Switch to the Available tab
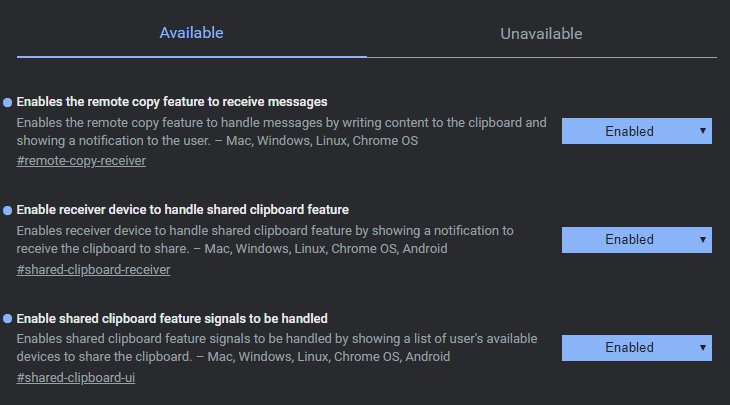This screenshot has width=730, height=405. click(x=191, y=33)
